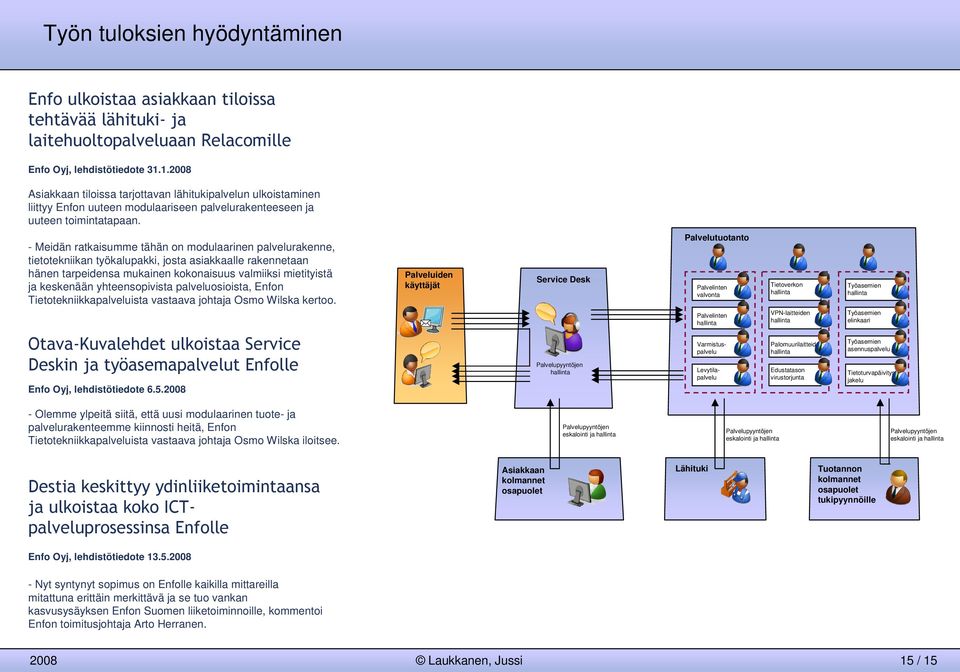Click footer copyright Laukkanen, Jussi
The width and height of the screenshot is (960, 672).
(469, 660)
